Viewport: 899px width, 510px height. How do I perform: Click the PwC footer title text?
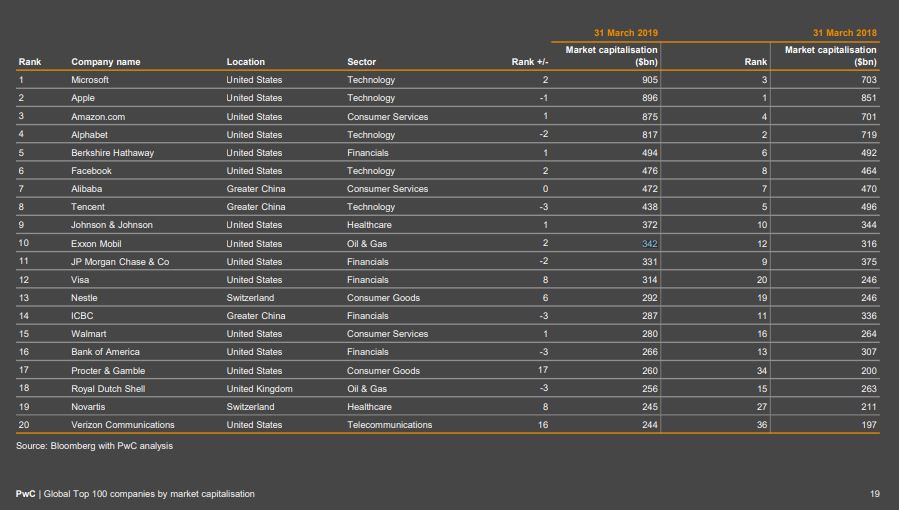[135, 494]
